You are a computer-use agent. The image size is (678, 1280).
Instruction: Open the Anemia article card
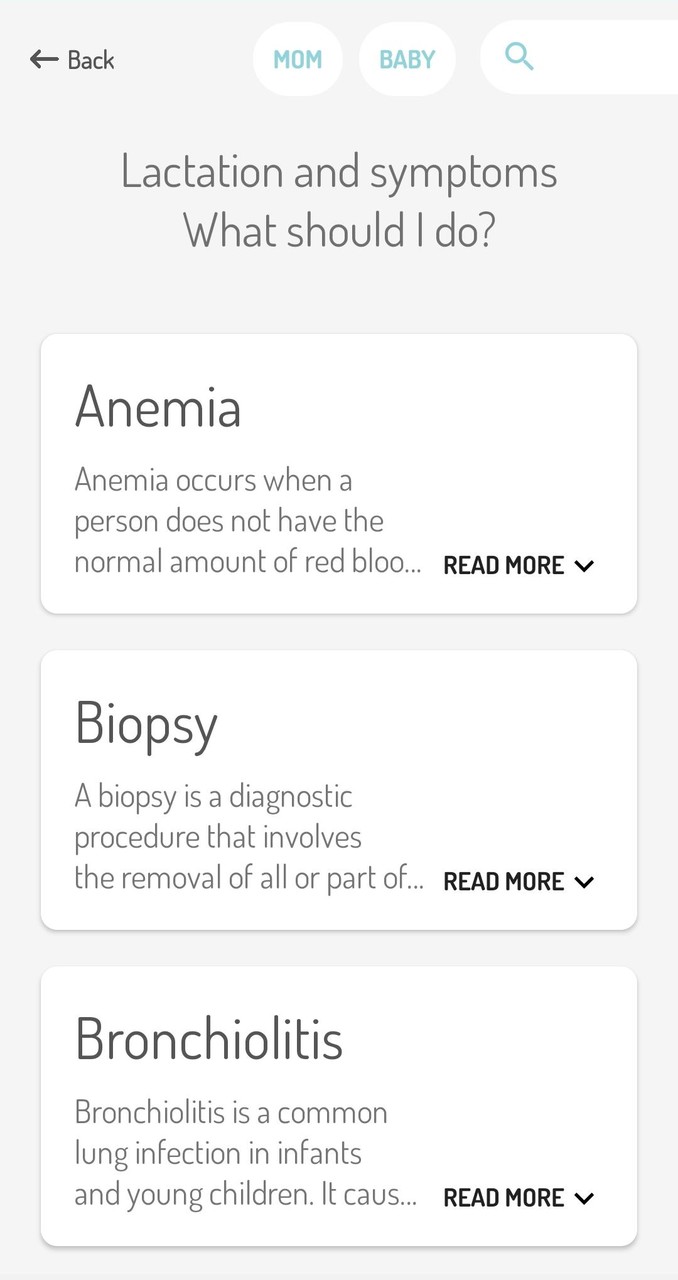click(339, 474)
